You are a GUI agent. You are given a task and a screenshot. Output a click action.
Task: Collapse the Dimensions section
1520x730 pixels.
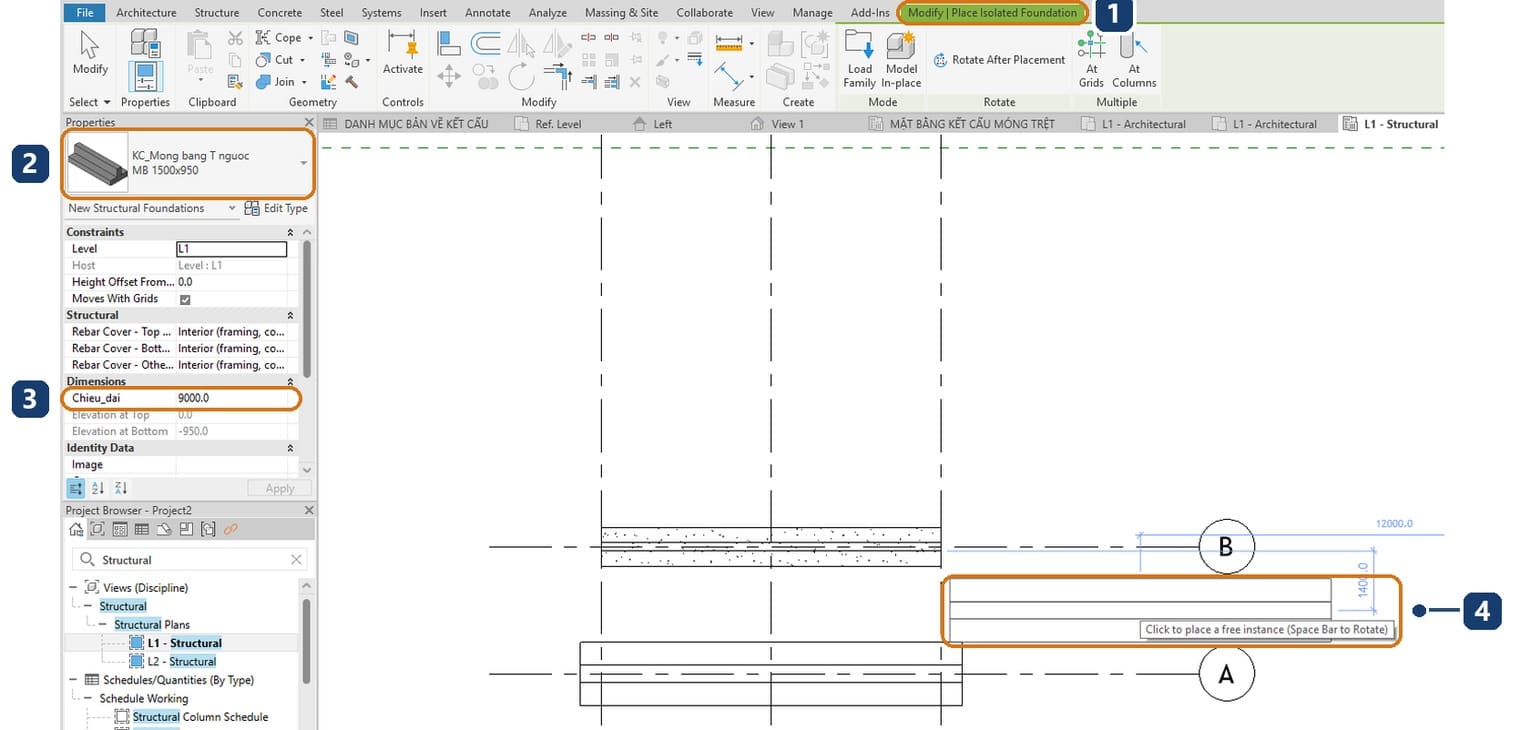pyautogui.click(x=291, y=381)
